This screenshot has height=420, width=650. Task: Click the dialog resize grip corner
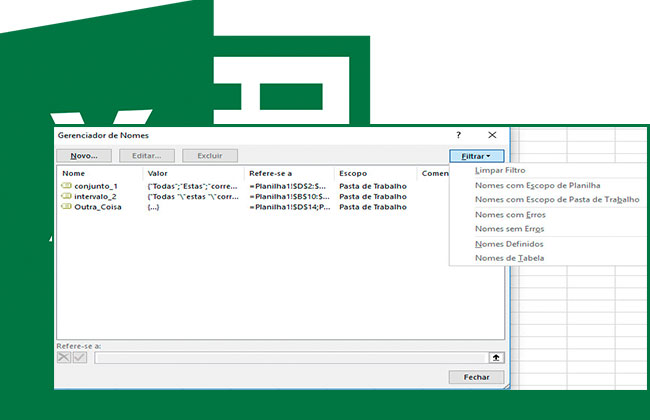point(507,386)
